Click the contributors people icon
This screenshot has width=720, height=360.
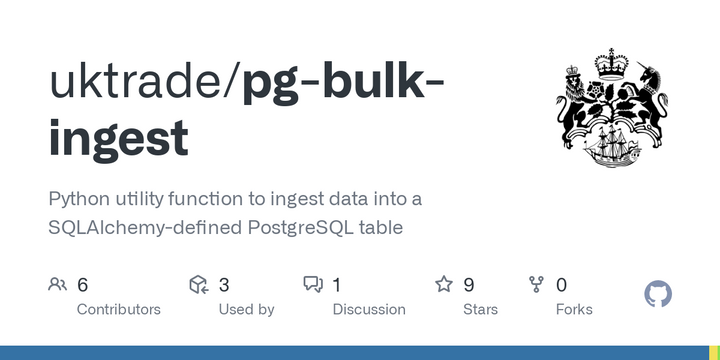coord(57,285)
